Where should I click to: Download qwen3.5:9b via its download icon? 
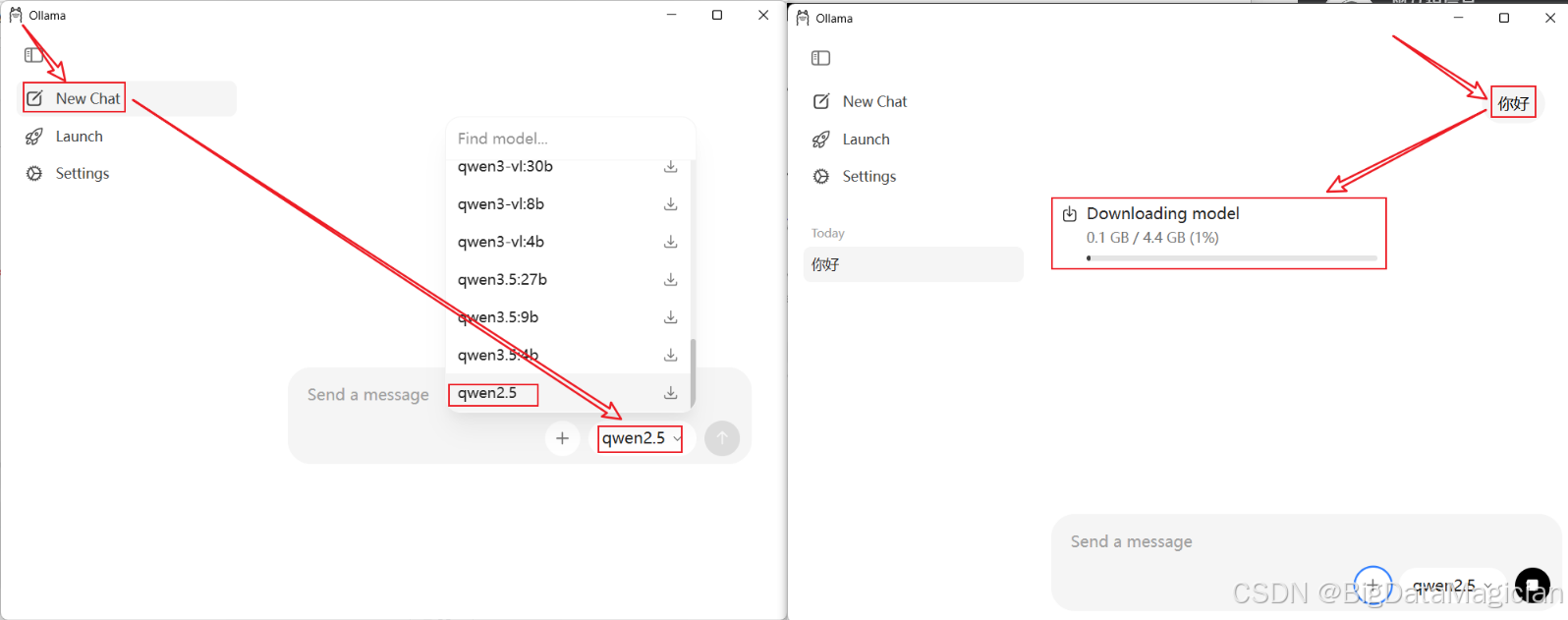tap(671, 317)
